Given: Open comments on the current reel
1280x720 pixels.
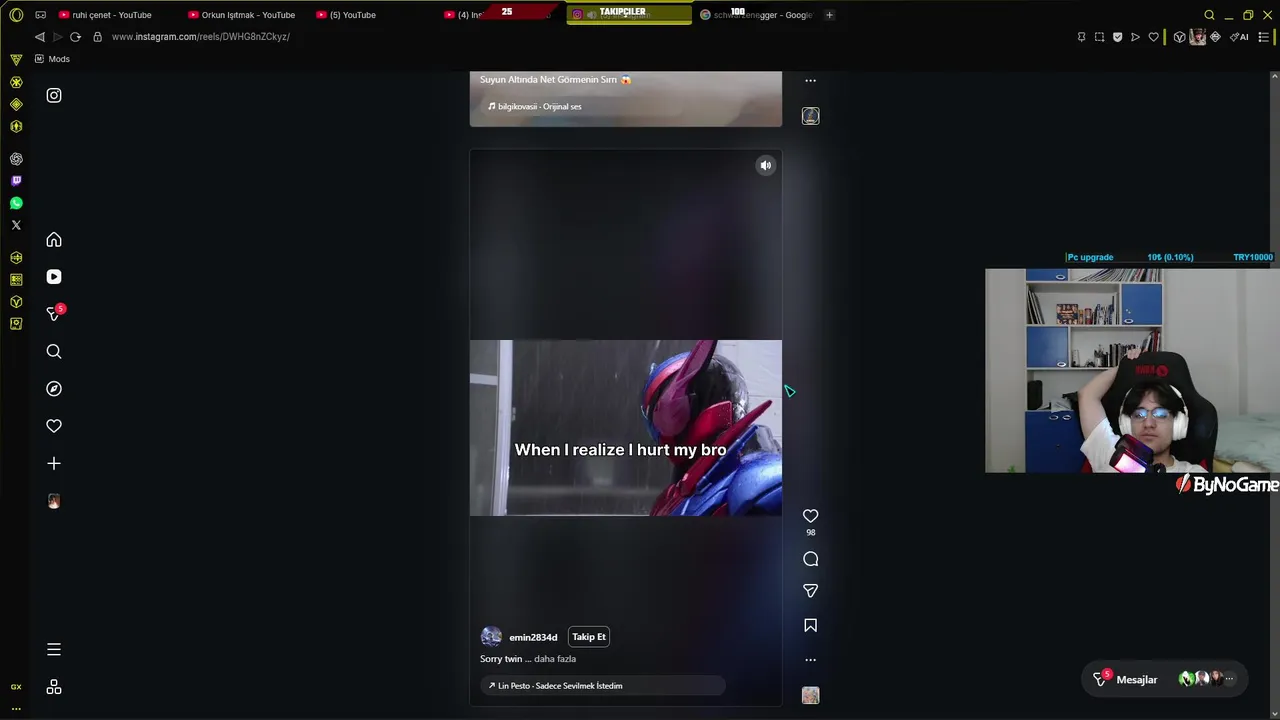Looking at the screenshot, I should tap(811, 559).
